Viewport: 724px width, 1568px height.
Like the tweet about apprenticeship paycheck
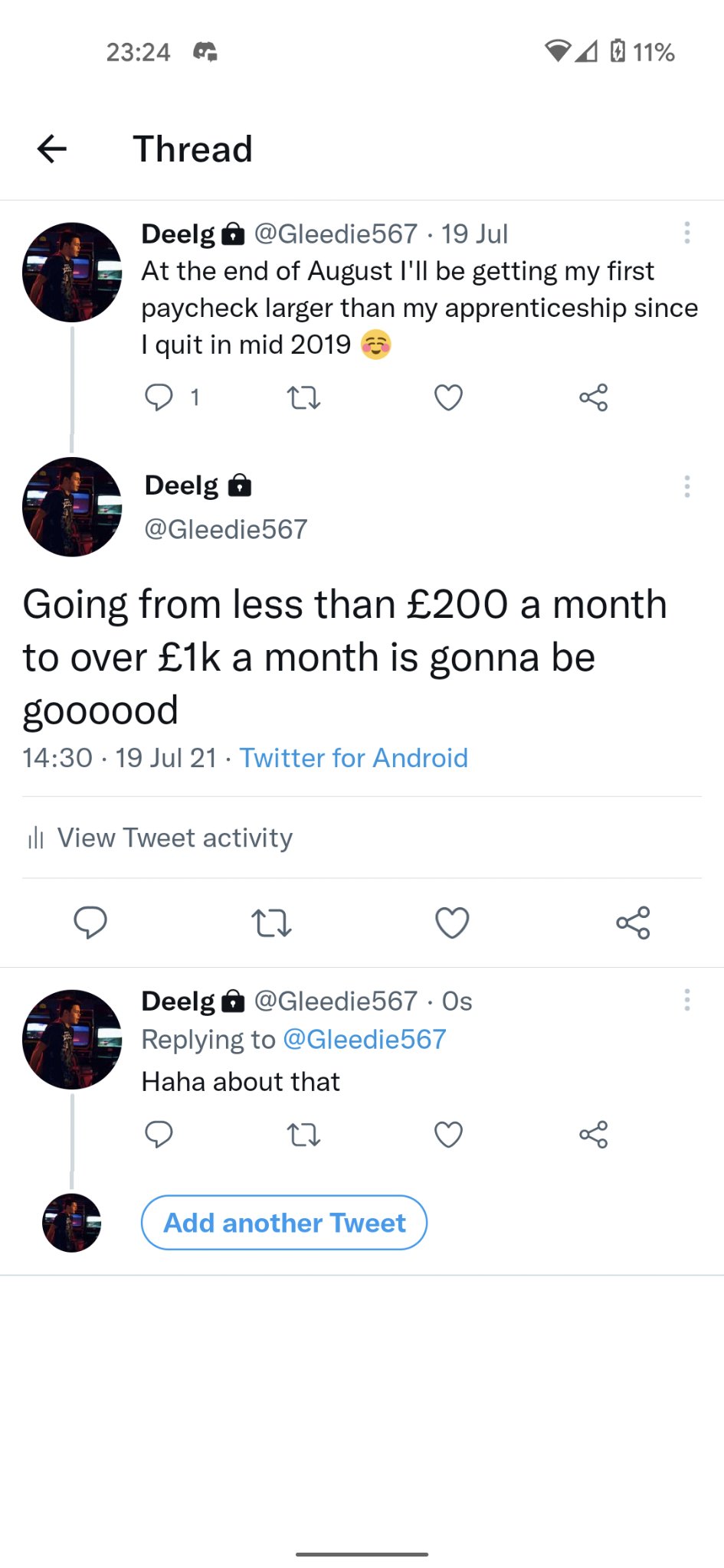448,397
